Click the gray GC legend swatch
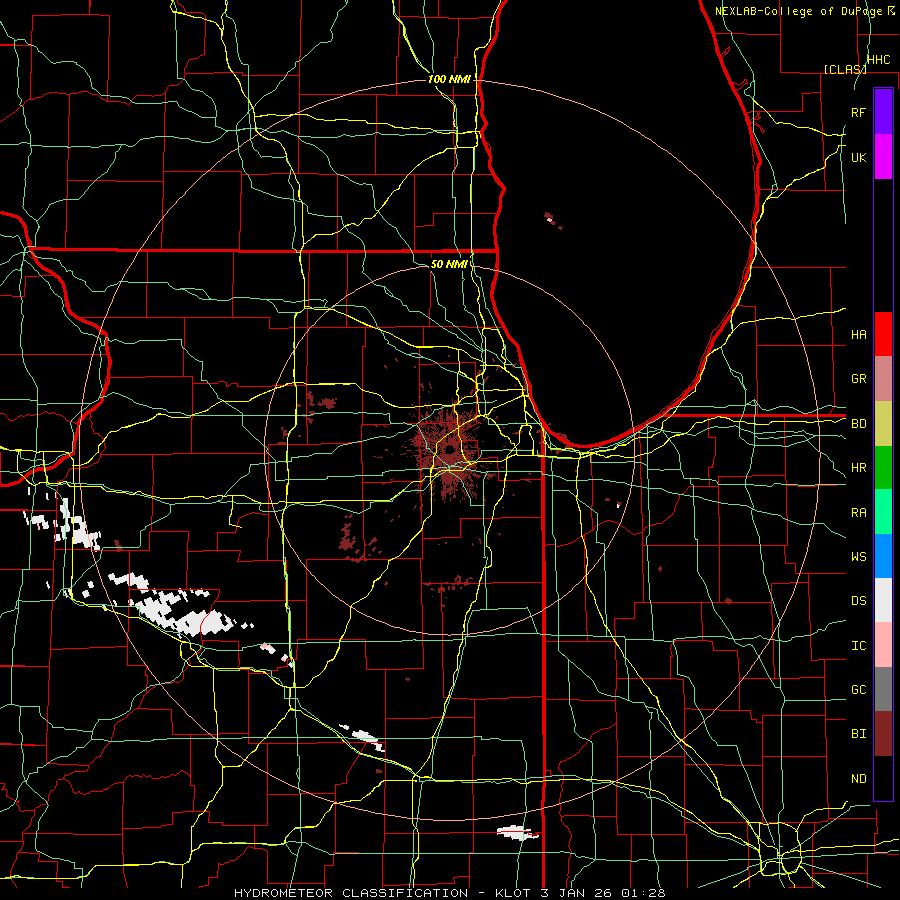Viewport: 900px width, 900px height. coord(883,689)
